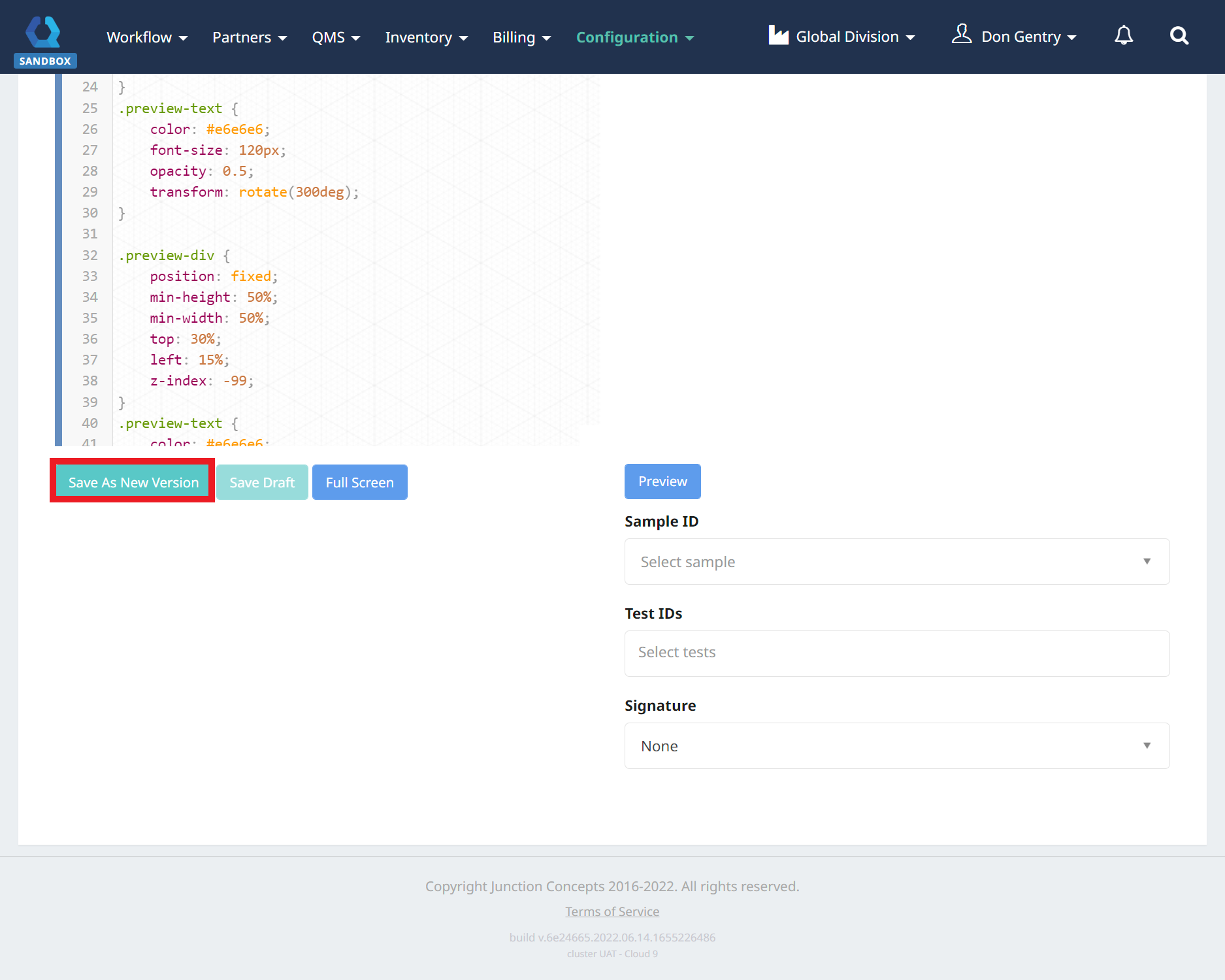The image size is (1225, 980).
Task: Click the app logo in the header
Action: pos(43,31)
